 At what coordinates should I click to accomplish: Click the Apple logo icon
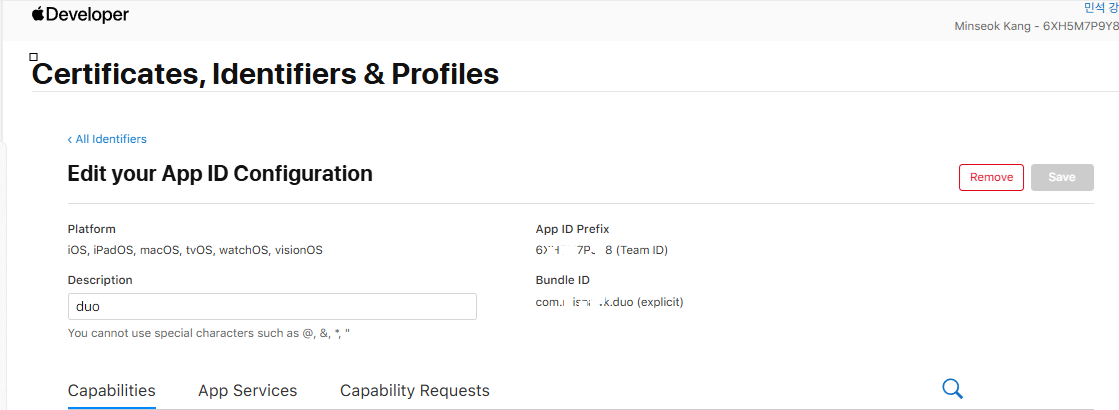tap(38, 14)
